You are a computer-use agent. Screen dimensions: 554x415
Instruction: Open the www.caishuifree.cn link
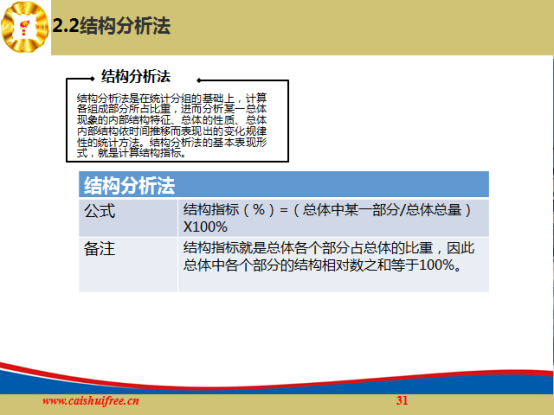(x=91, y=401)
